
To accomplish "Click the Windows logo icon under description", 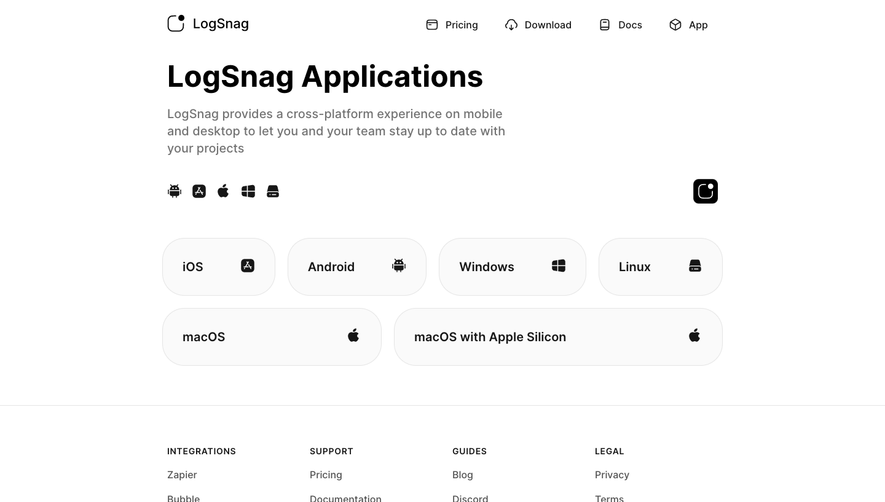I will point(248,191).
